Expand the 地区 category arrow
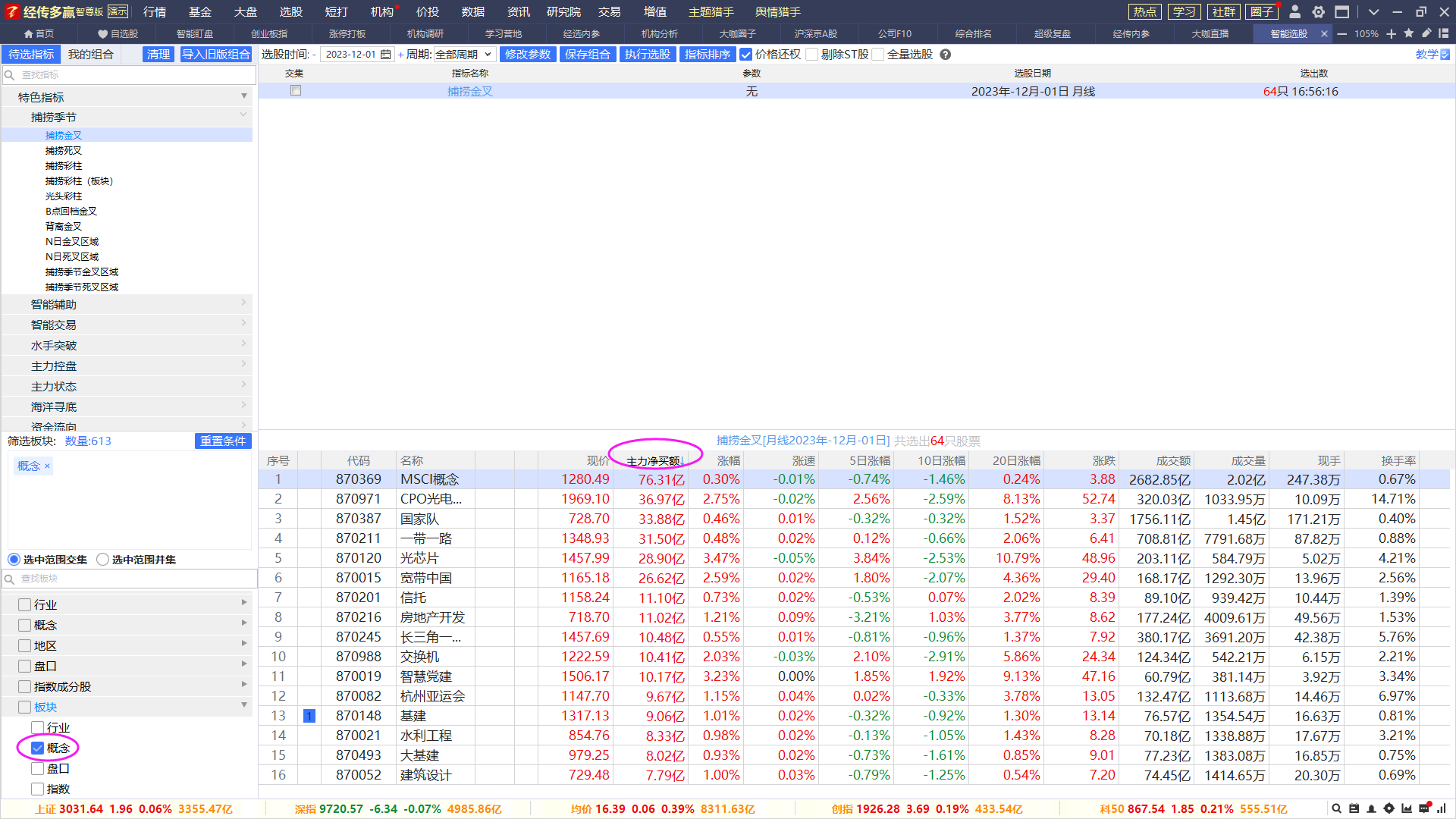 [x=244, y=643]
